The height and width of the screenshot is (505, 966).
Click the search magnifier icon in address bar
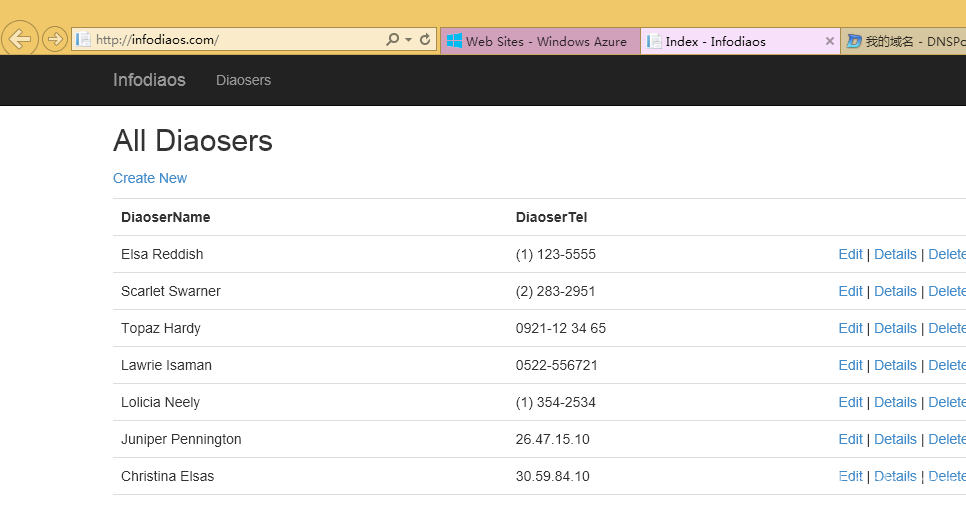pos(392,40)
